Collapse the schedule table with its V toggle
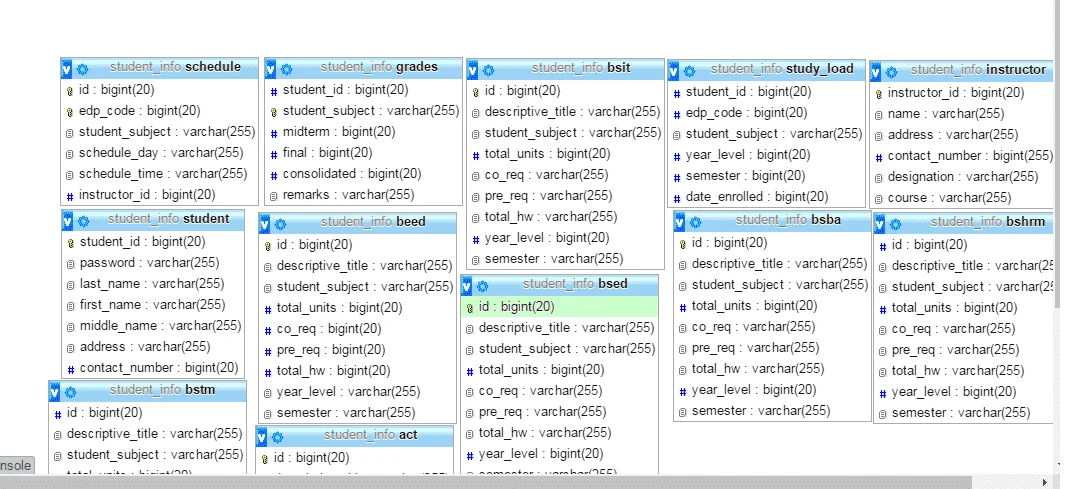 pos(67,69)
